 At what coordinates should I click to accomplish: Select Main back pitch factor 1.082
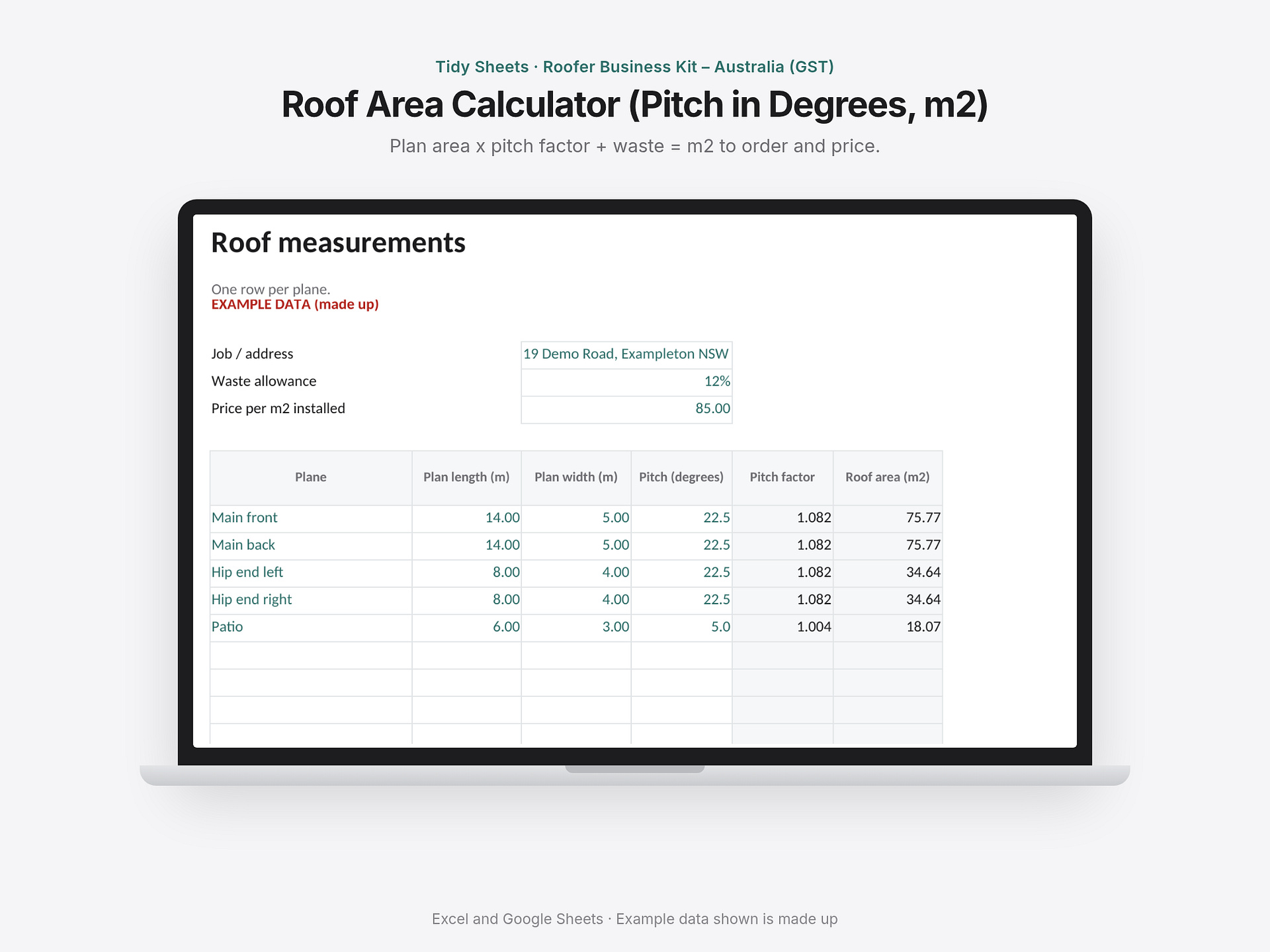click(x=783, y=546)
